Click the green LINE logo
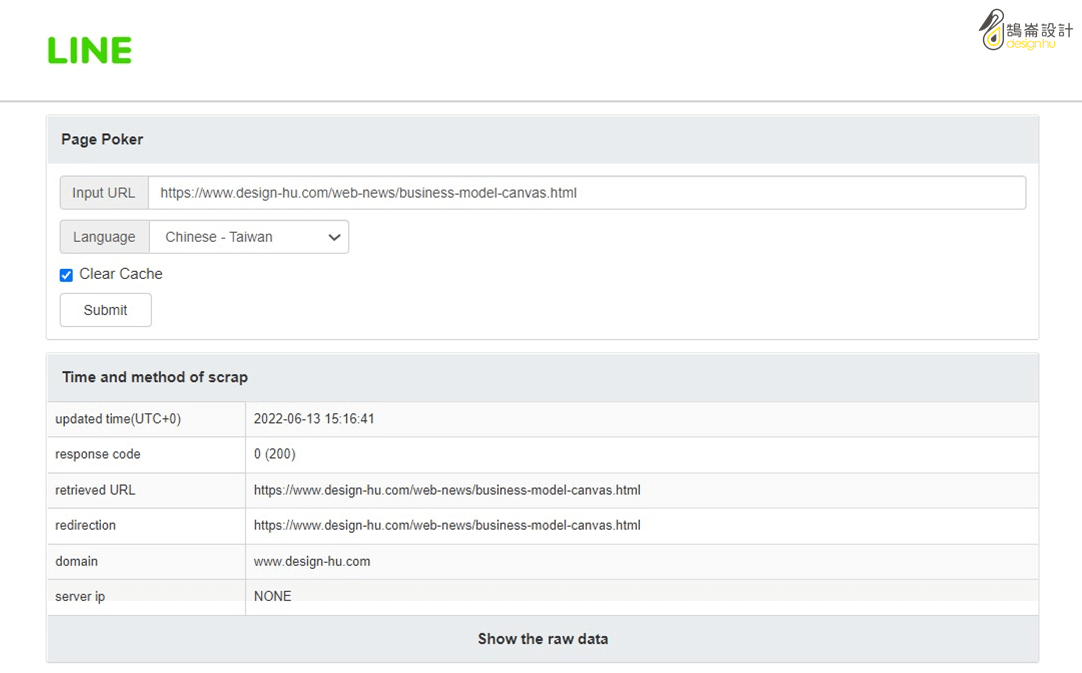This screenshot has height=673, width=1082. [90, 50]
